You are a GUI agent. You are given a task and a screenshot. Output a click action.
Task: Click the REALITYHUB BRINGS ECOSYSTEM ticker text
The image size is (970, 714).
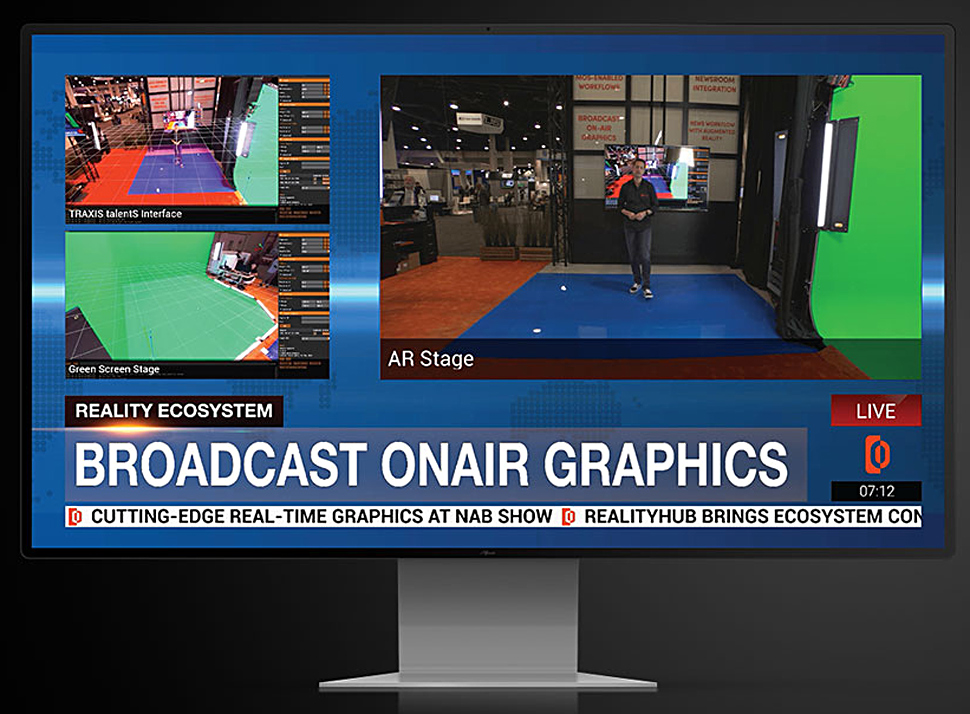click(x=750, y=517)
